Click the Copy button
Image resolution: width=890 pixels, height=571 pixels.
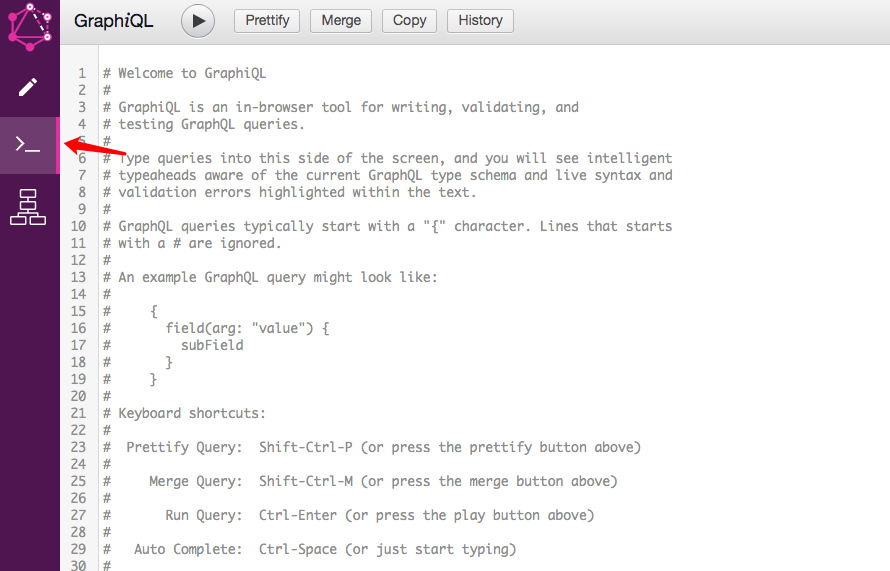(409, 21)
